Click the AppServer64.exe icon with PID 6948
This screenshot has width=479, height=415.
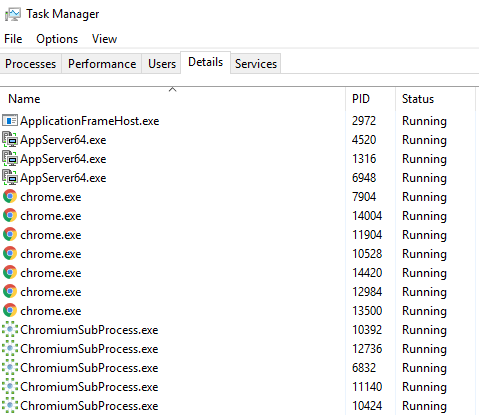[10, 177]
